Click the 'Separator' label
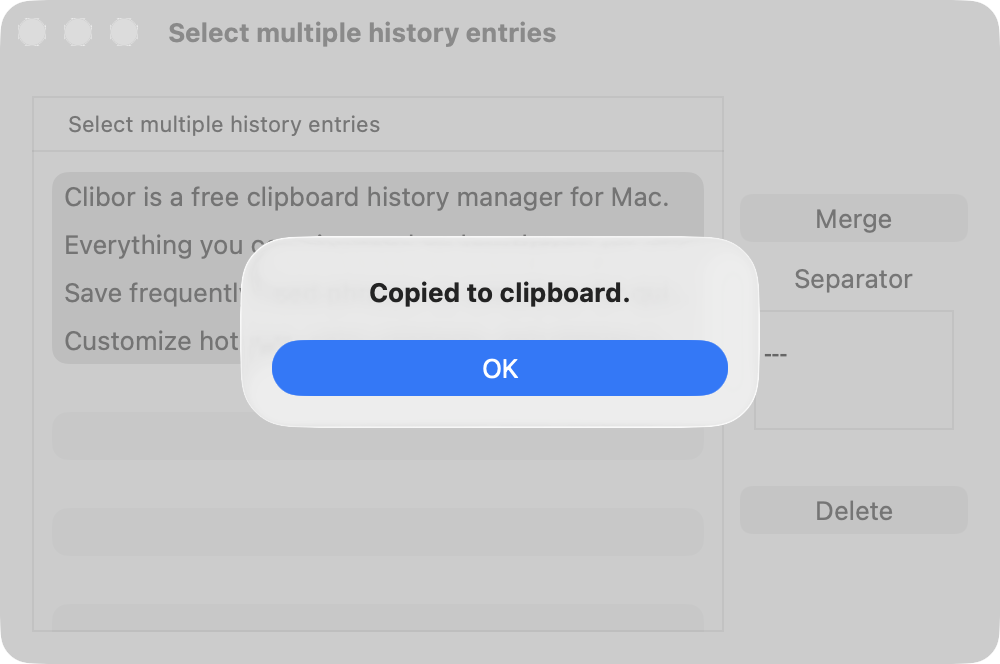This screenshot has height=664, width=1000. click(x=853, y=279)
